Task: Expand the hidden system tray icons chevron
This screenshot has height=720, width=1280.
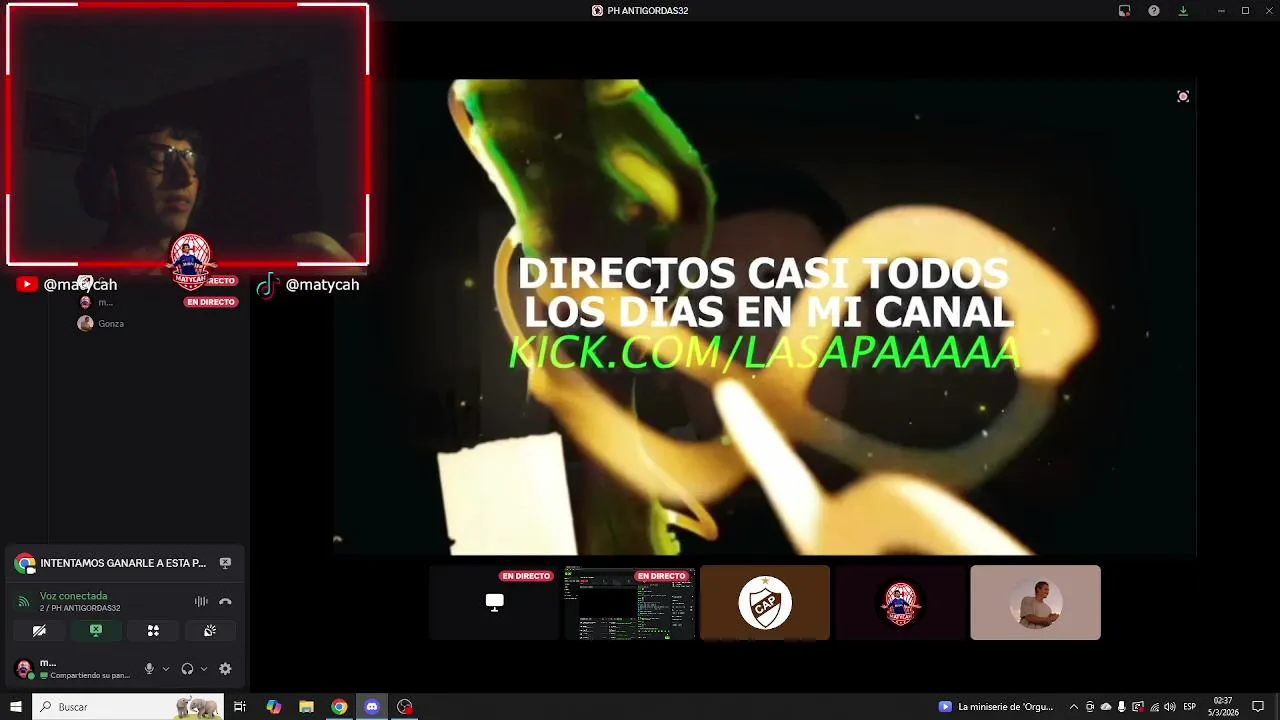Action: point(1074,707)
